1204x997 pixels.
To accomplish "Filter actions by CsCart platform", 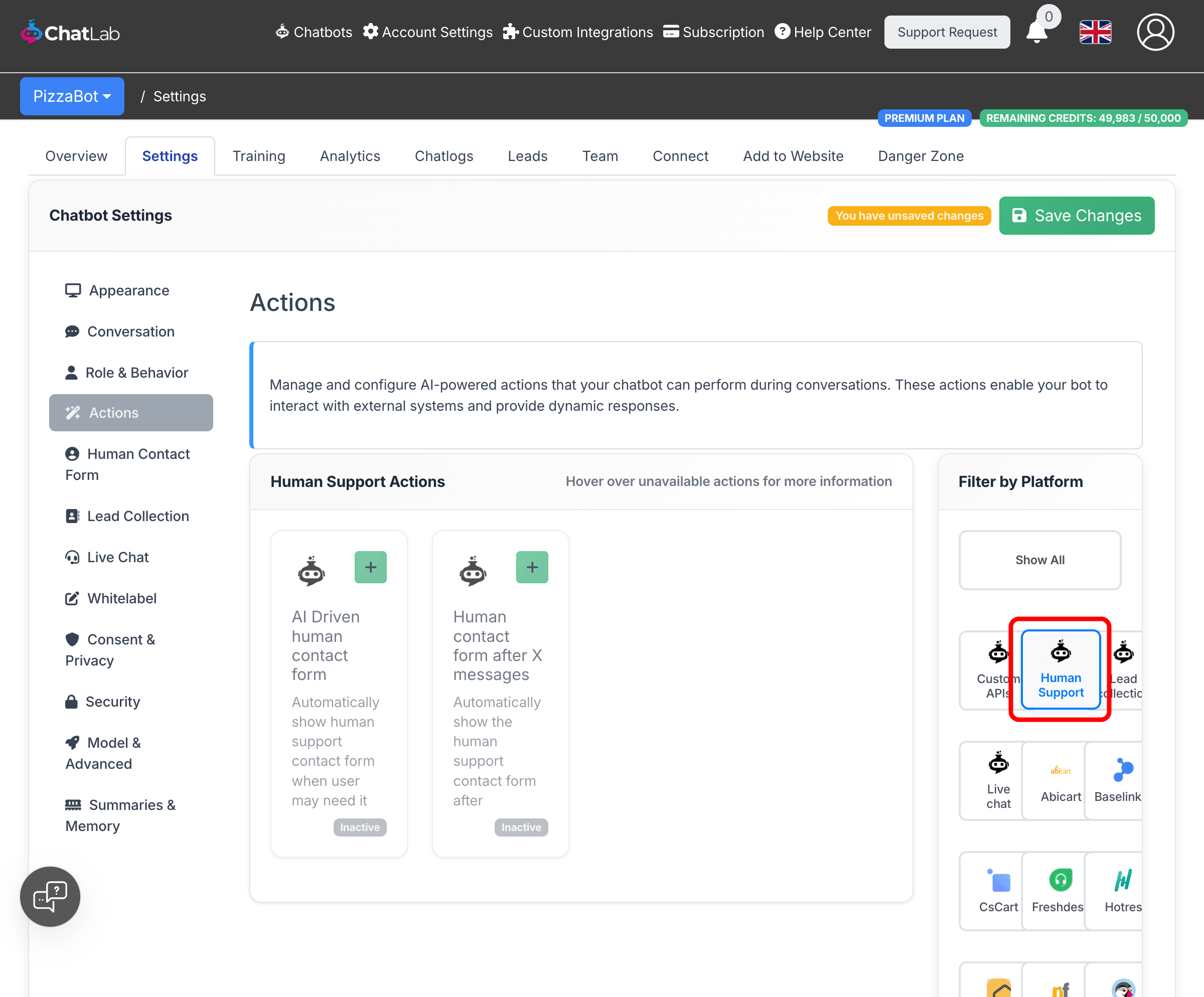I will 998,890.
